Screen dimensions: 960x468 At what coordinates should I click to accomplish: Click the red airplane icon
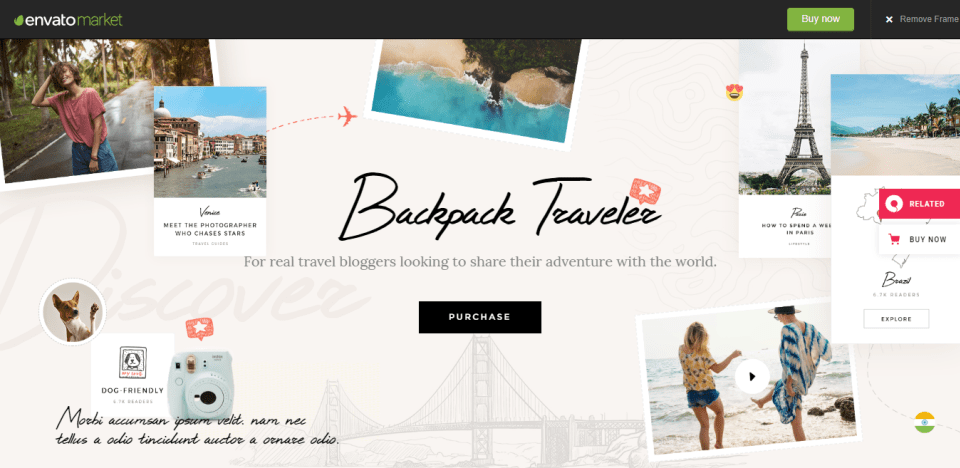click(x=347, y=116)
